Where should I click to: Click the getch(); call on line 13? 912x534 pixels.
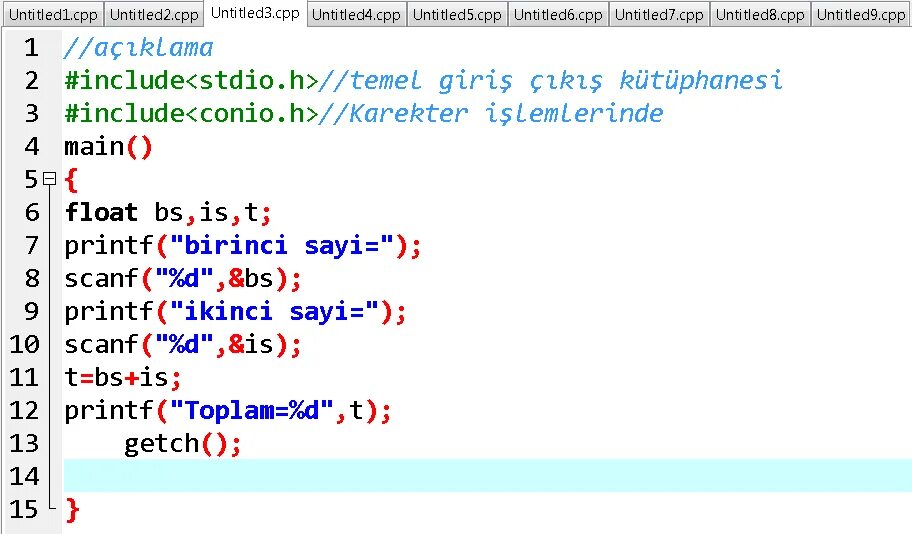point(183,444)
